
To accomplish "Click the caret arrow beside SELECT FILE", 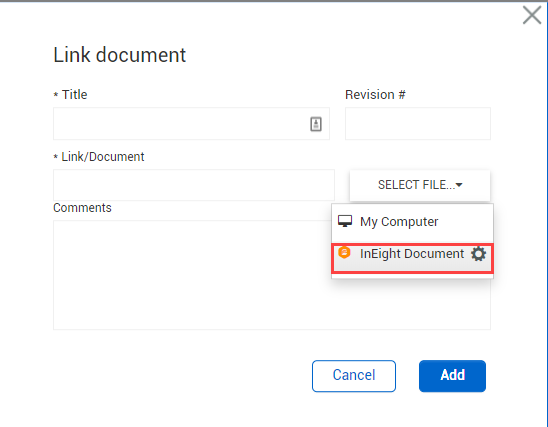I will click(x=459, y=185).
